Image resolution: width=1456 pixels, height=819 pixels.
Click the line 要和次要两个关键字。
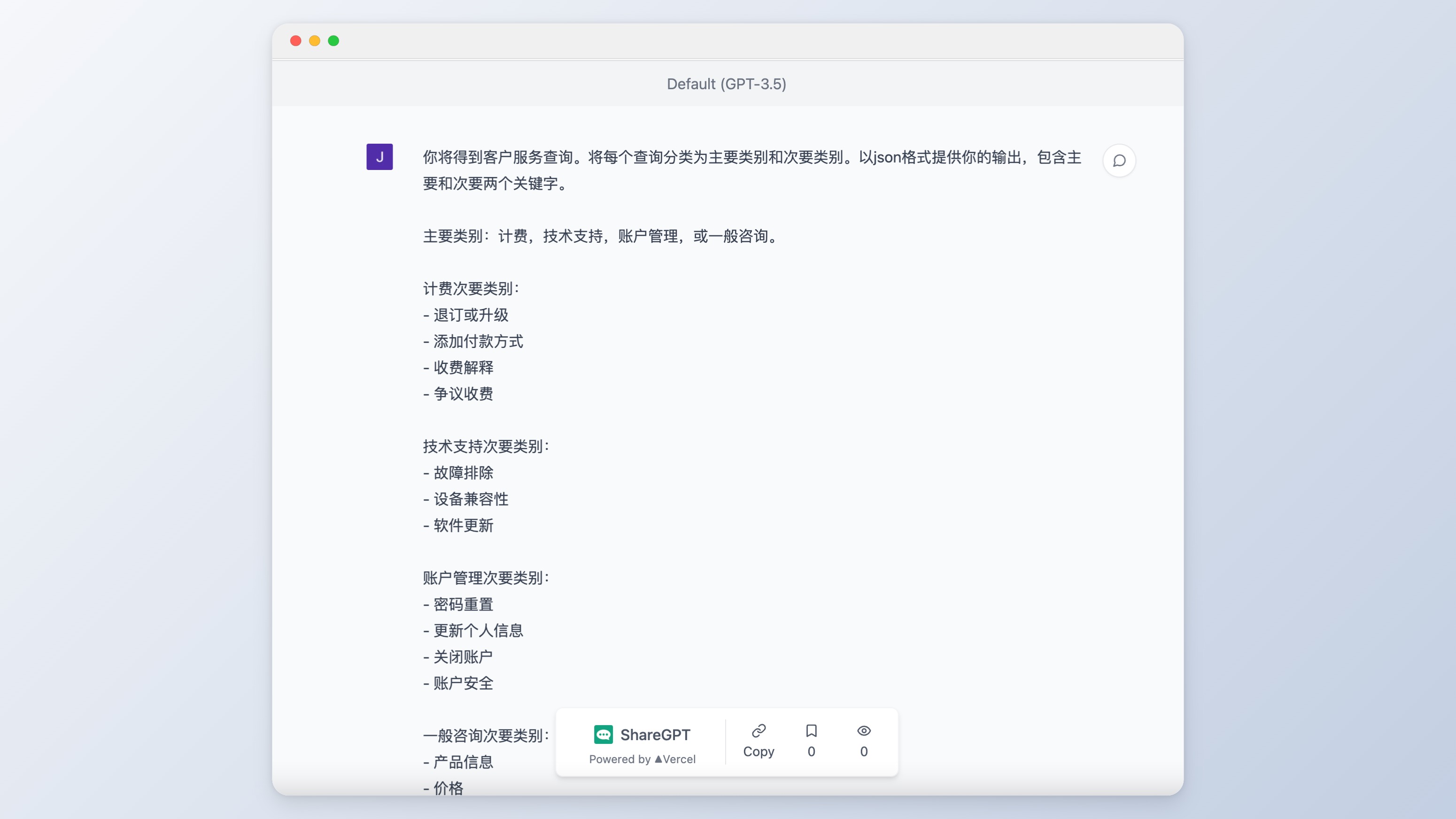point(496,184)
